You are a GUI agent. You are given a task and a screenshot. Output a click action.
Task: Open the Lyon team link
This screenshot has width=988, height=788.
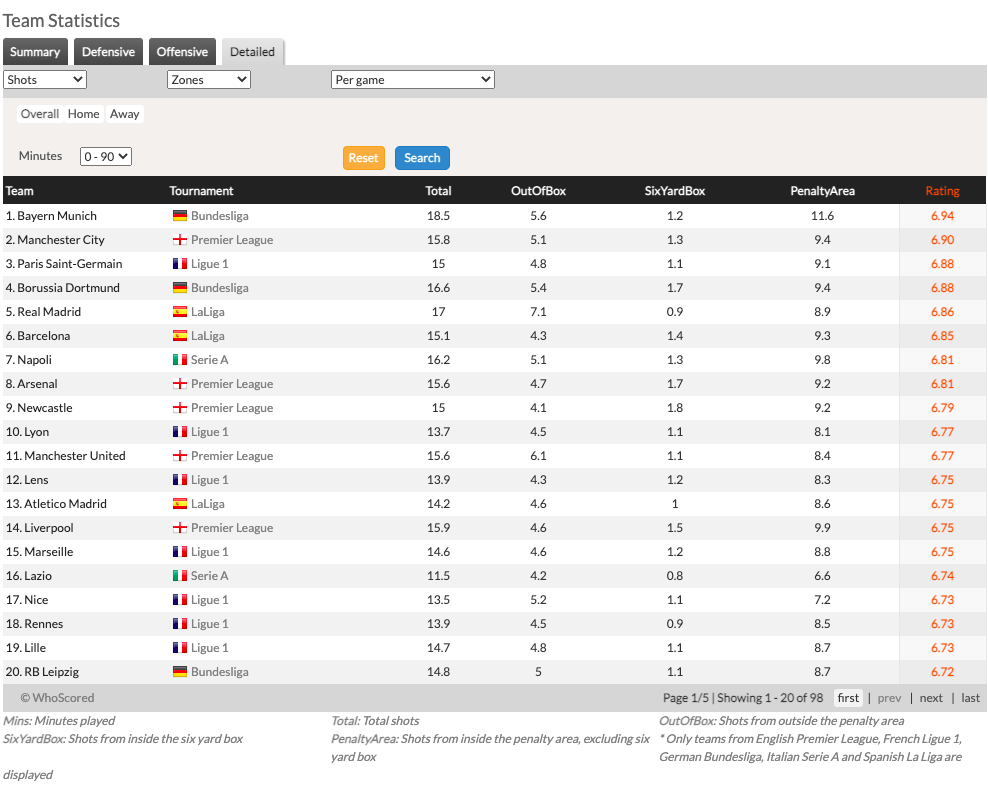[37, 431]
